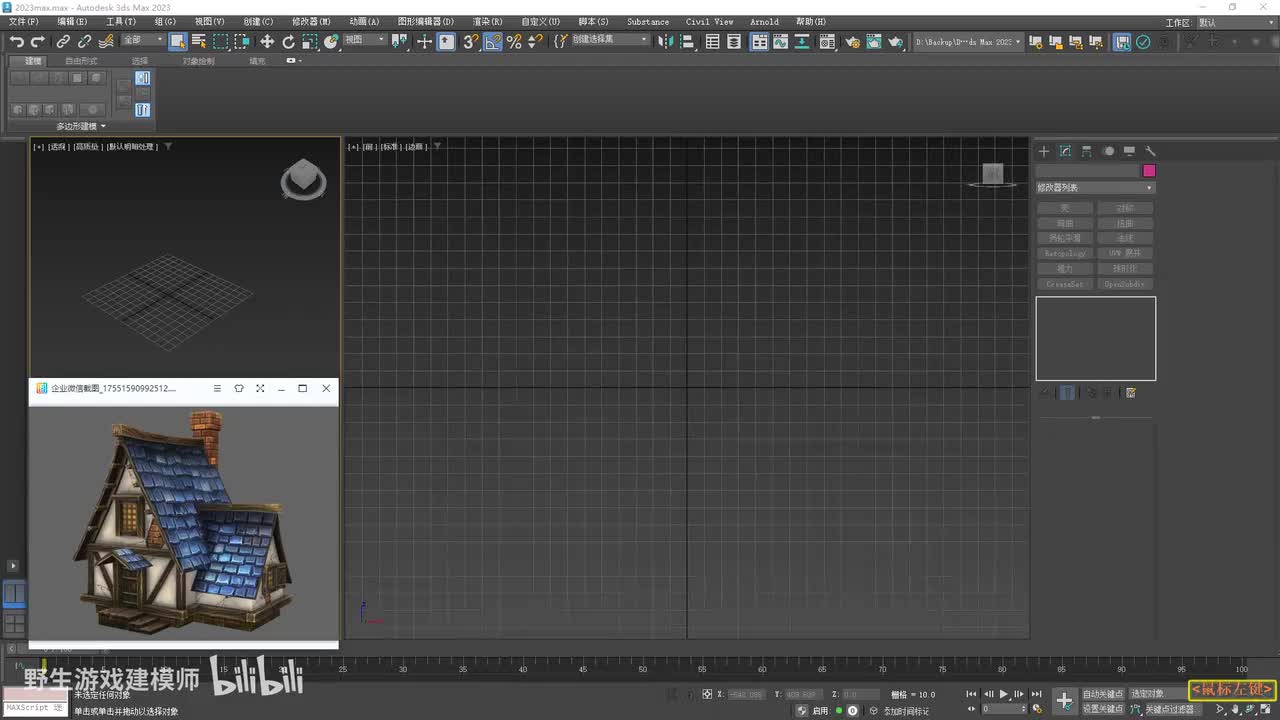Go to the animation start frame

pyautogui.click(x=971, y=694)
